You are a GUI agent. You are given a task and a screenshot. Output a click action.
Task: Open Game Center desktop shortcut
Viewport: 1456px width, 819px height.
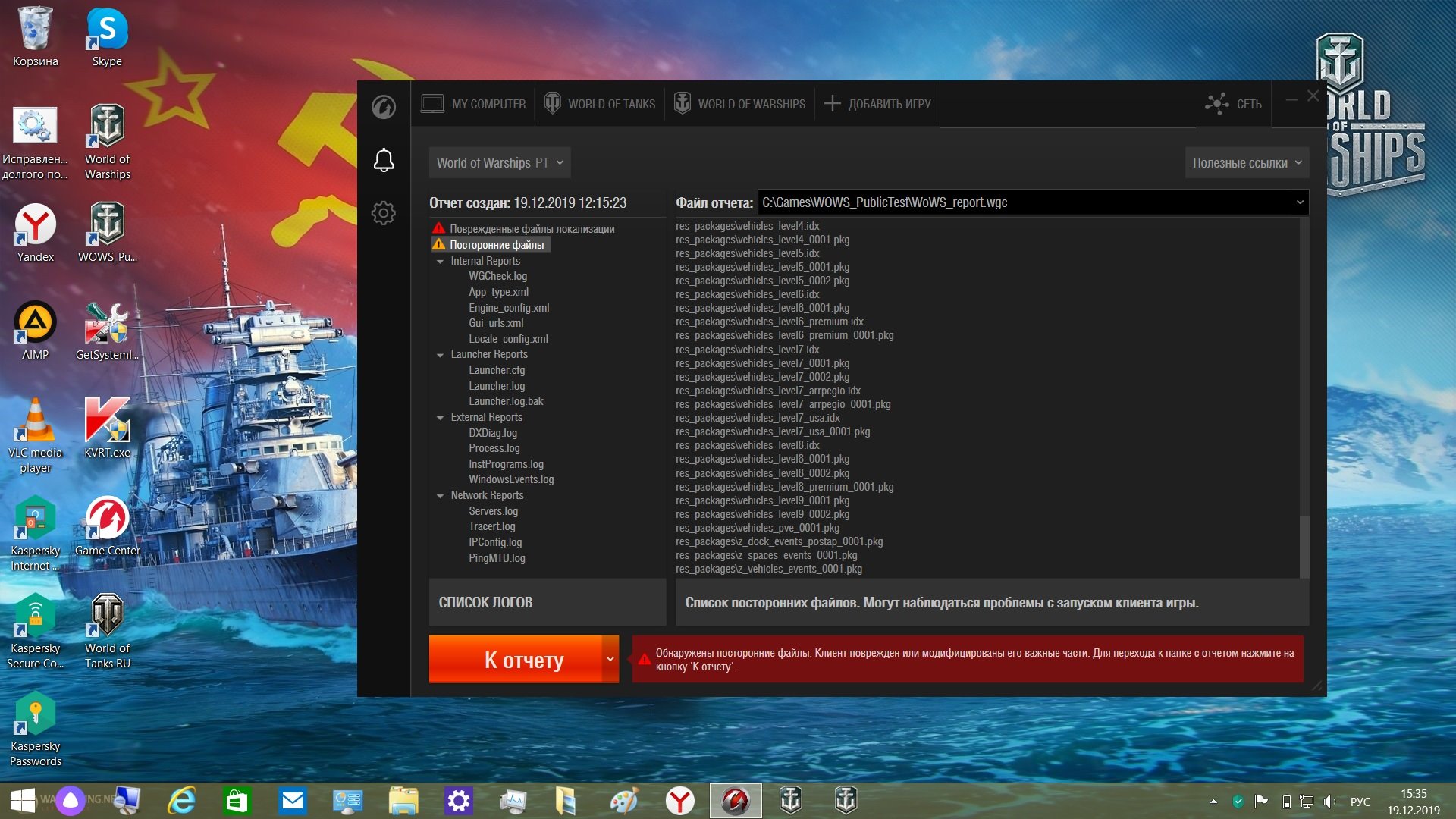[107, 526]
